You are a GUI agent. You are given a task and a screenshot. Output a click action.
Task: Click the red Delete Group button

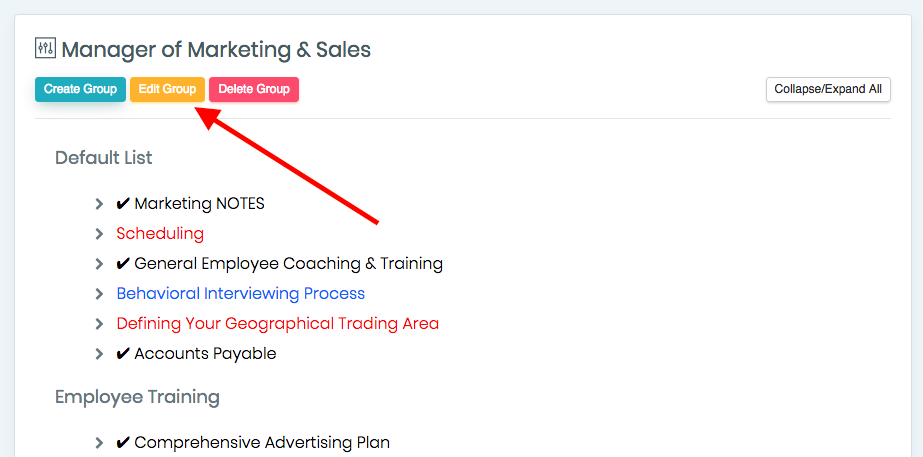pyautogui.click(x=254, y=90)
